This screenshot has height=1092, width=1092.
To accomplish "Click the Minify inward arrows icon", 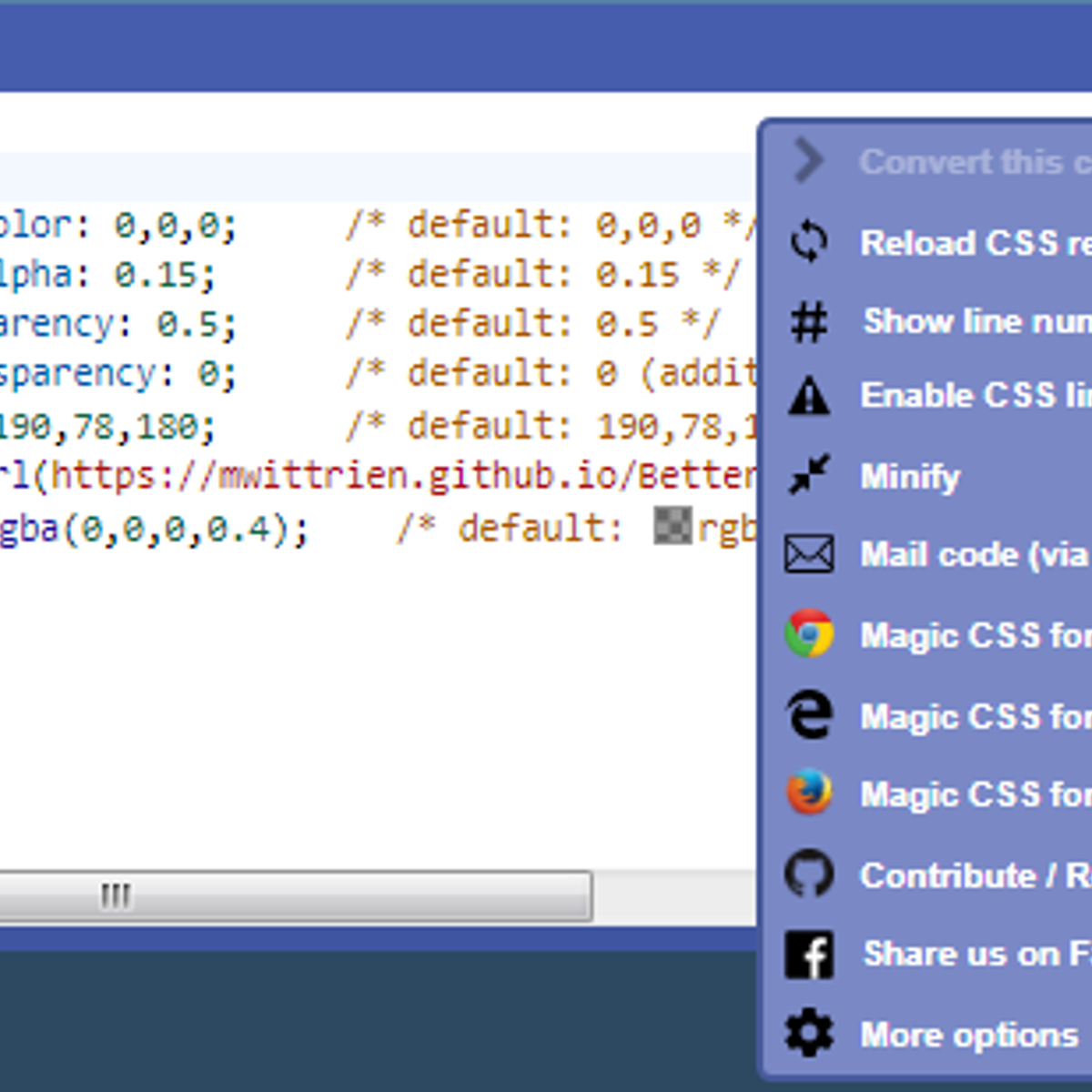I will click(x=809, y=475).
